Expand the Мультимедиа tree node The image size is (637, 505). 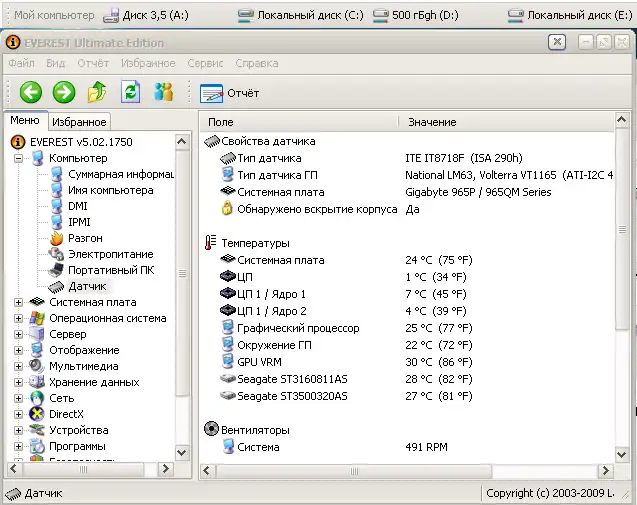coord(19,366)
